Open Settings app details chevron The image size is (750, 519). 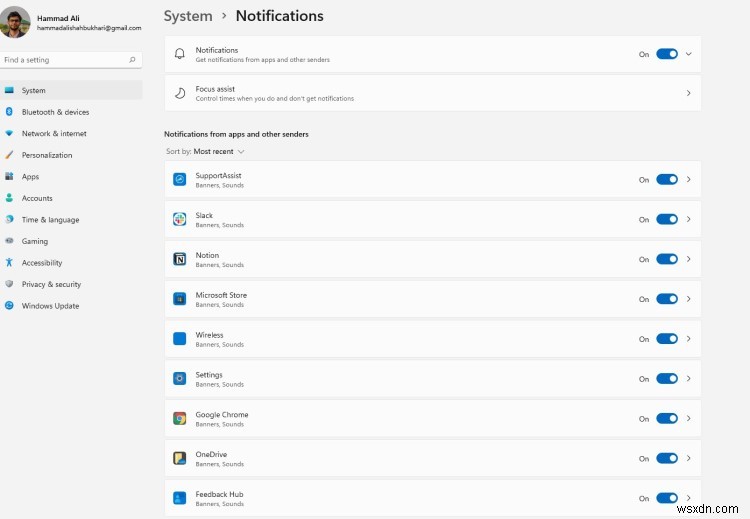[x=688, y=378]
